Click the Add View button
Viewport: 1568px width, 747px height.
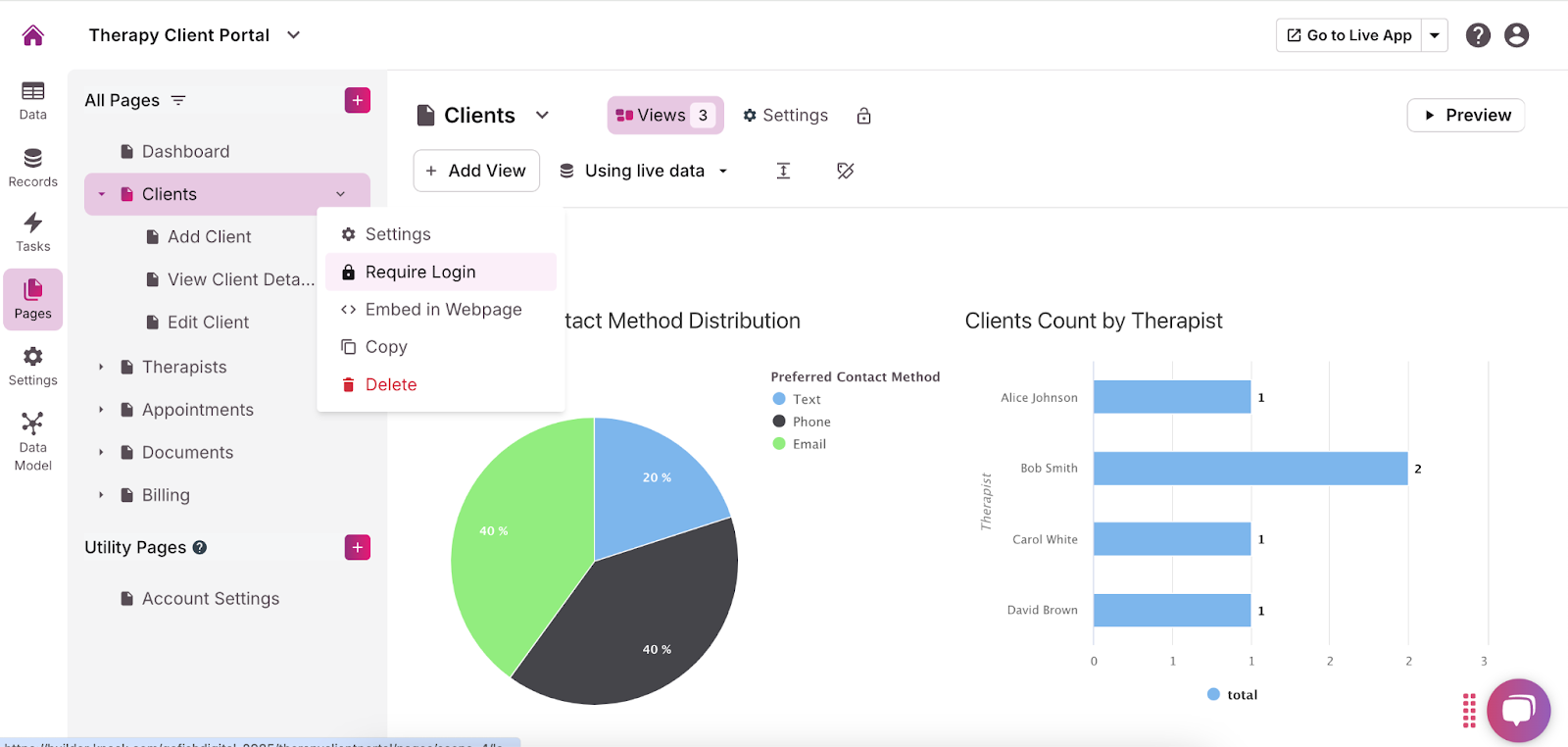pyautogui.click(x=476, y=171)
